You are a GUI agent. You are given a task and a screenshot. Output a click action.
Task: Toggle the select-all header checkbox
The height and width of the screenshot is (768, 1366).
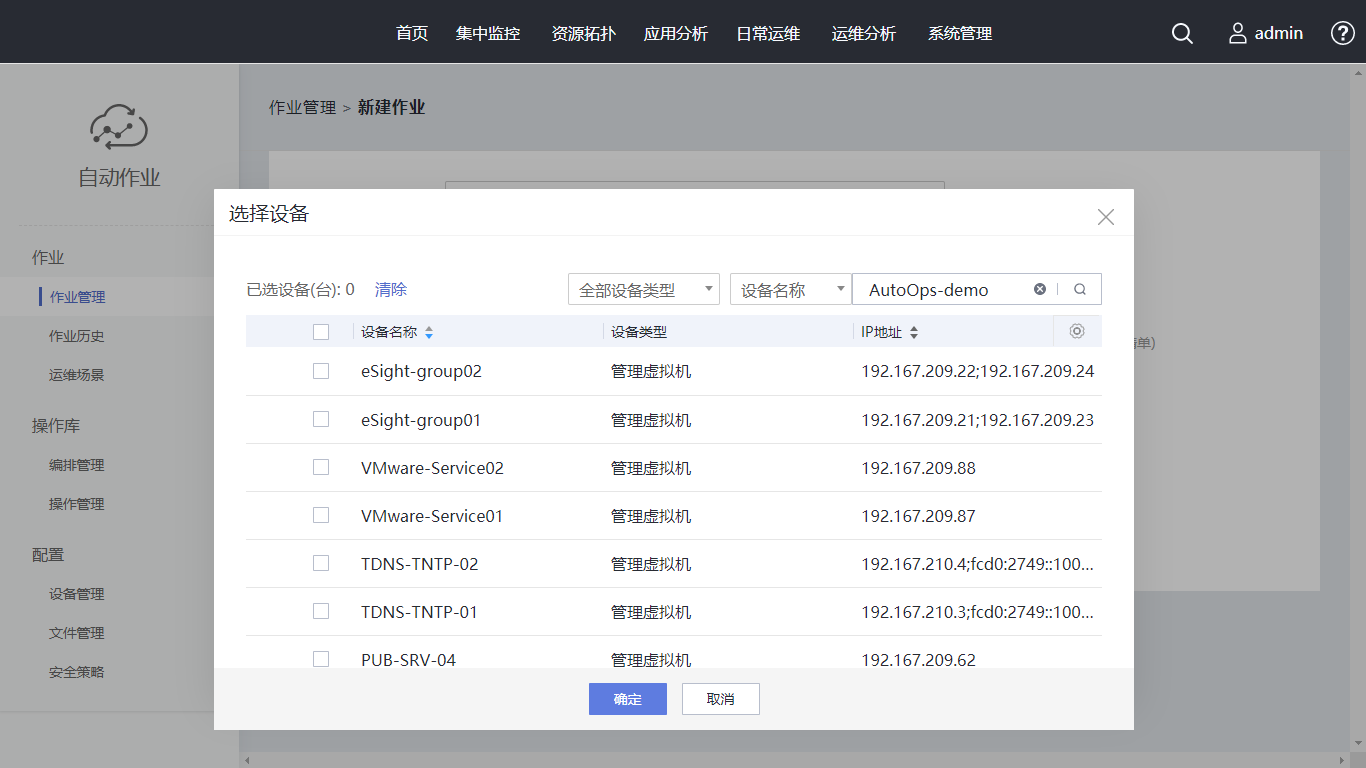321,332
